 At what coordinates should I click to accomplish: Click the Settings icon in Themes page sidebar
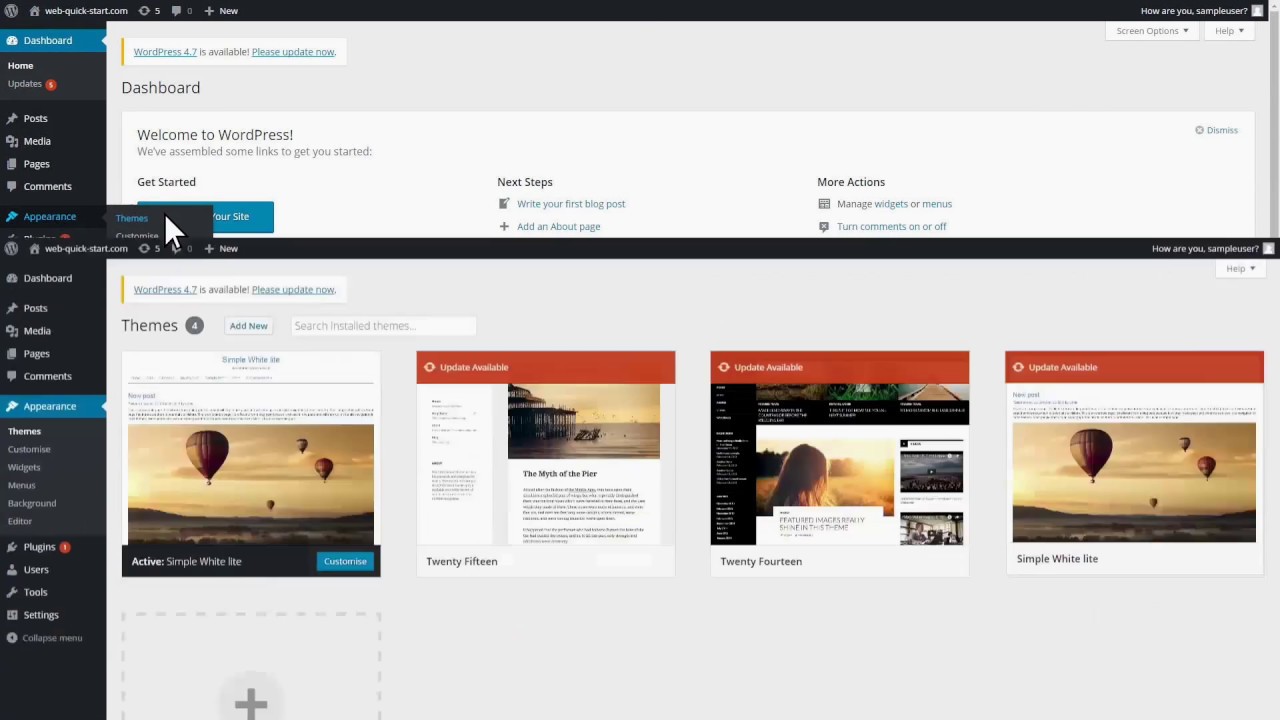12,615
